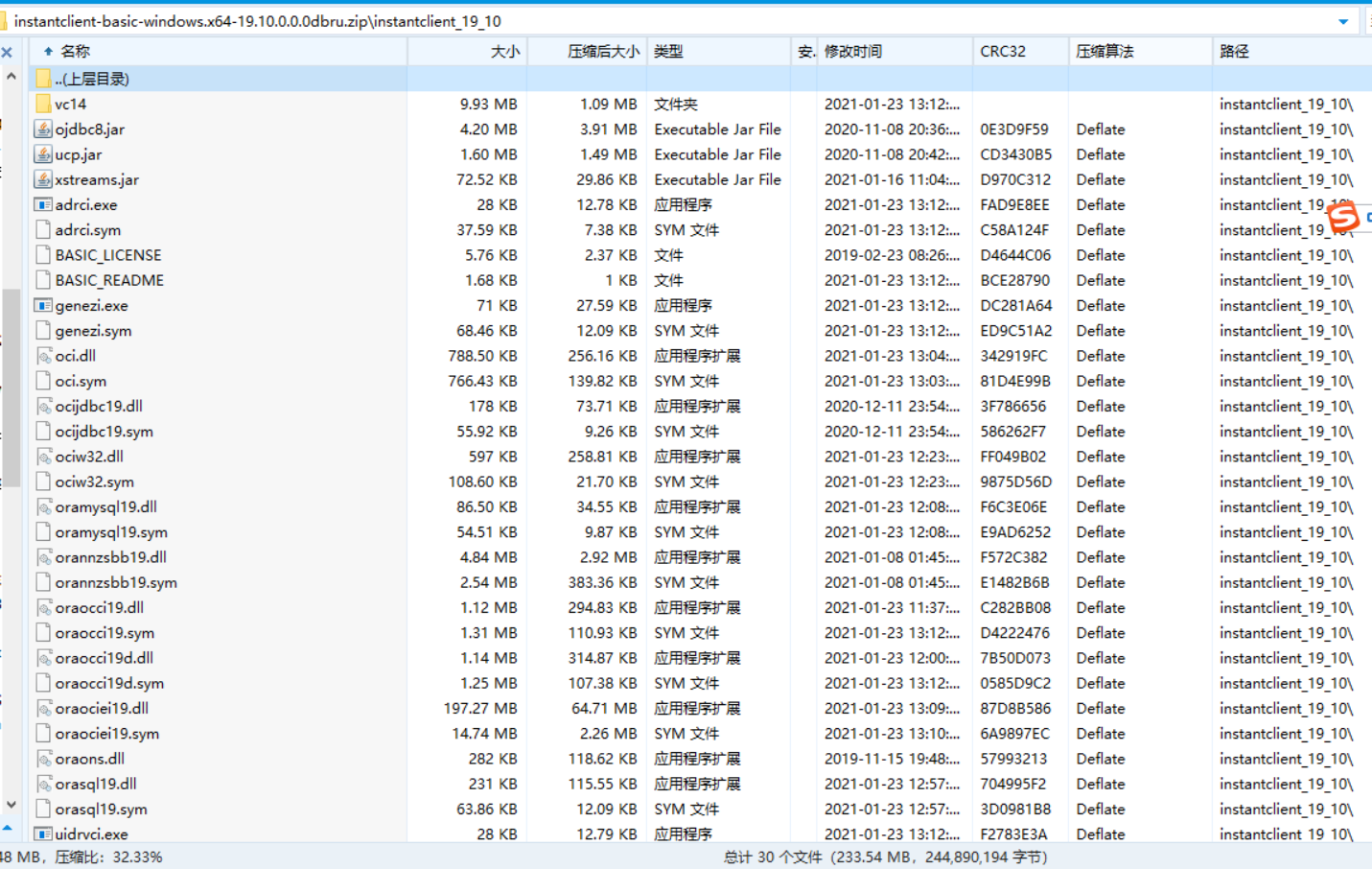
Task: Click the left panel scrollbar thumb
Action: point(12,387)
